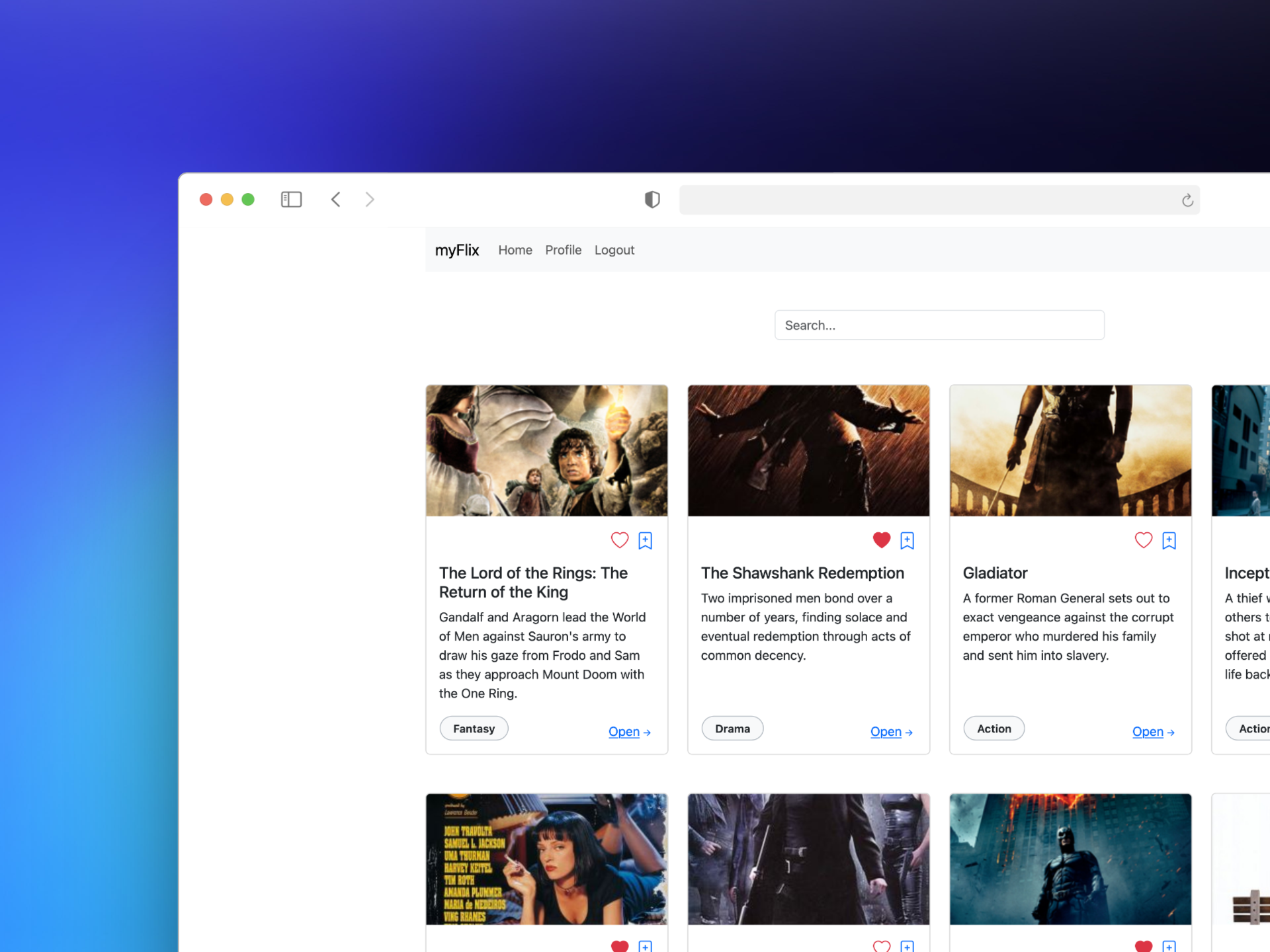Toggle the browser sidebar icon
Image resolution: width=1270 pixels, height=952 pixels.
coord(291,200)
